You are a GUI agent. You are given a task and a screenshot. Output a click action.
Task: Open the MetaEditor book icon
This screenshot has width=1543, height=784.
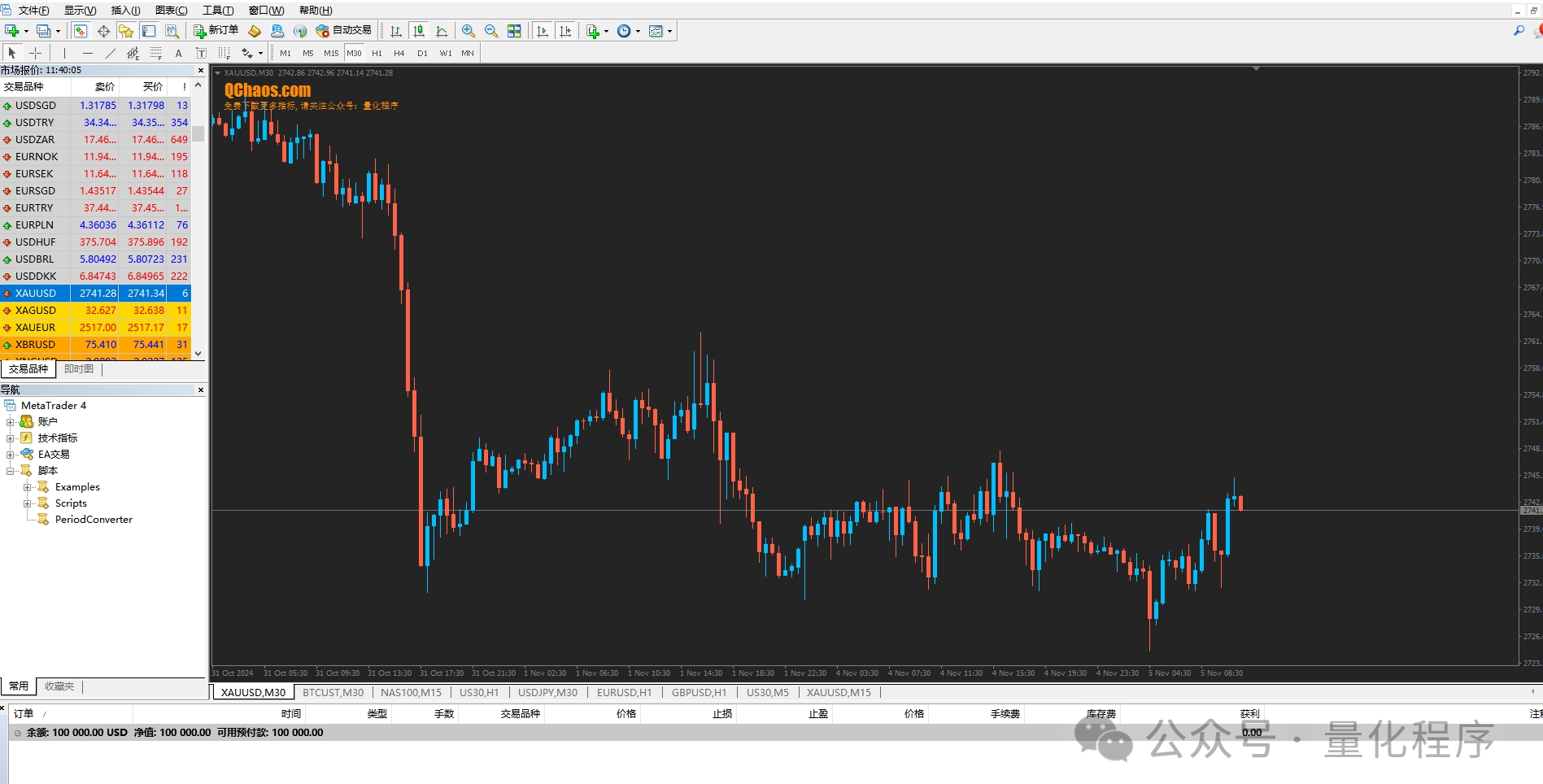(255, 31)
